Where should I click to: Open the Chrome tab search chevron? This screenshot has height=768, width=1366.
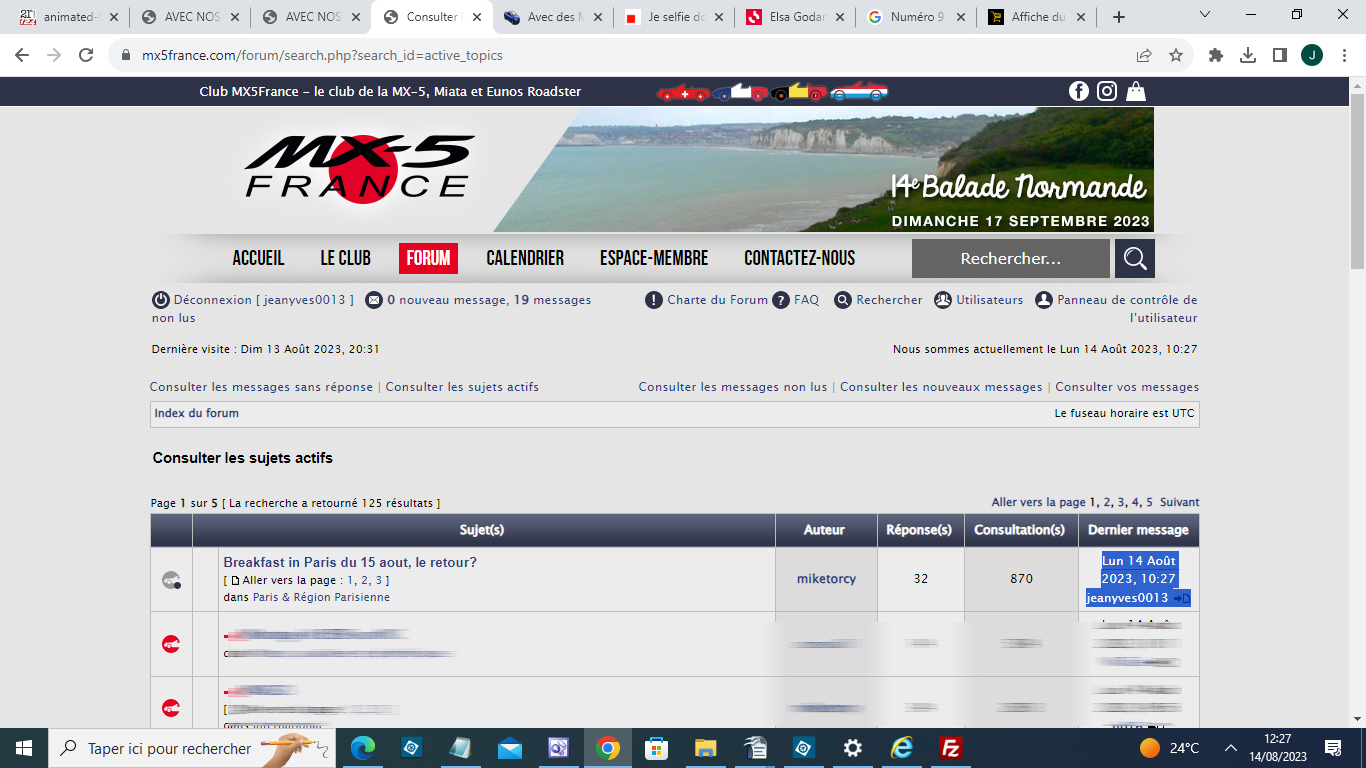click(1205, 15)
